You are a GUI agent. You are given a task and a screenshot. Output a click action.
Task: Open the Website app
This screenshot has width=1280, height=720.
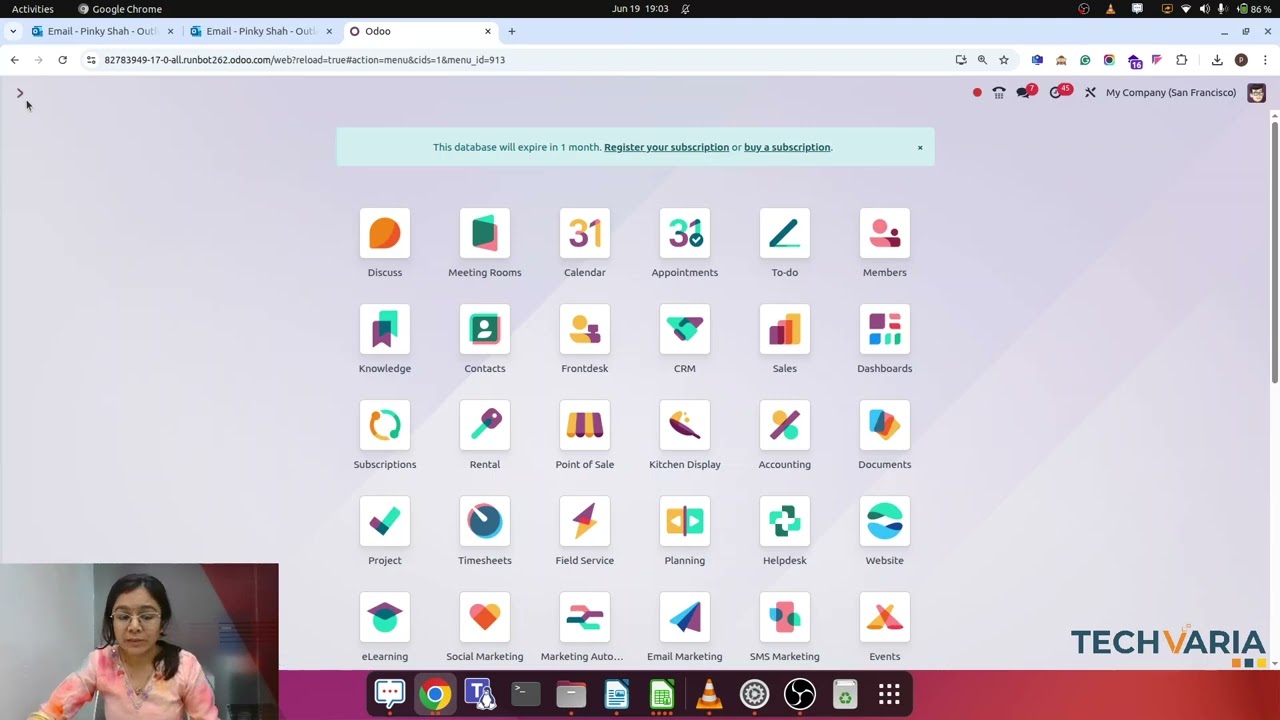pyautogui.click(x=885, y=522)
